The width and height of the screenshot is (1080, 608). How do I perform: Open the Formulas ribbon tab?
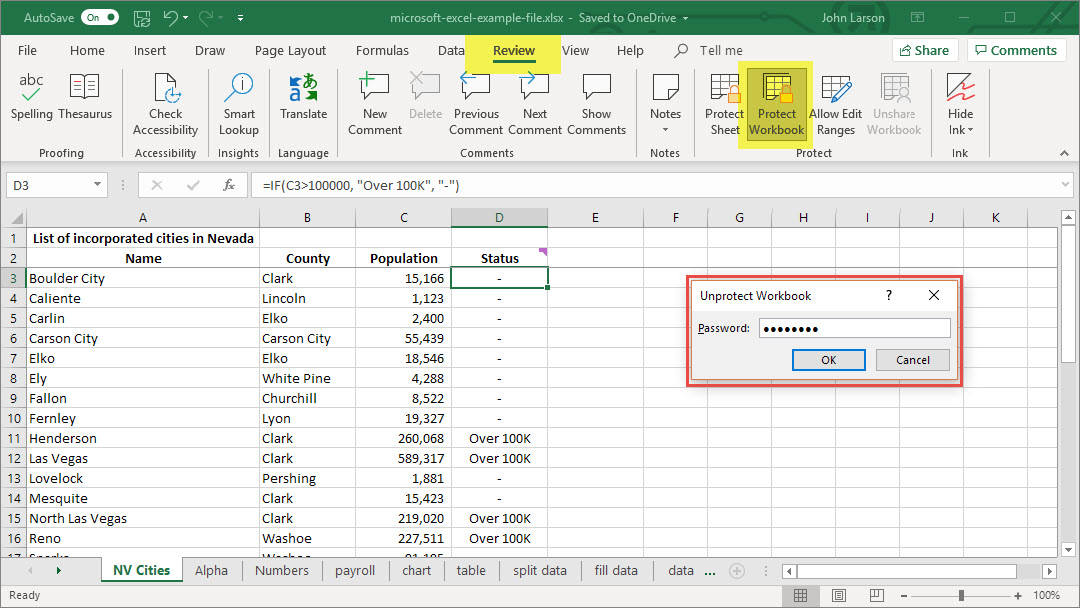click(x=382, y=51)
